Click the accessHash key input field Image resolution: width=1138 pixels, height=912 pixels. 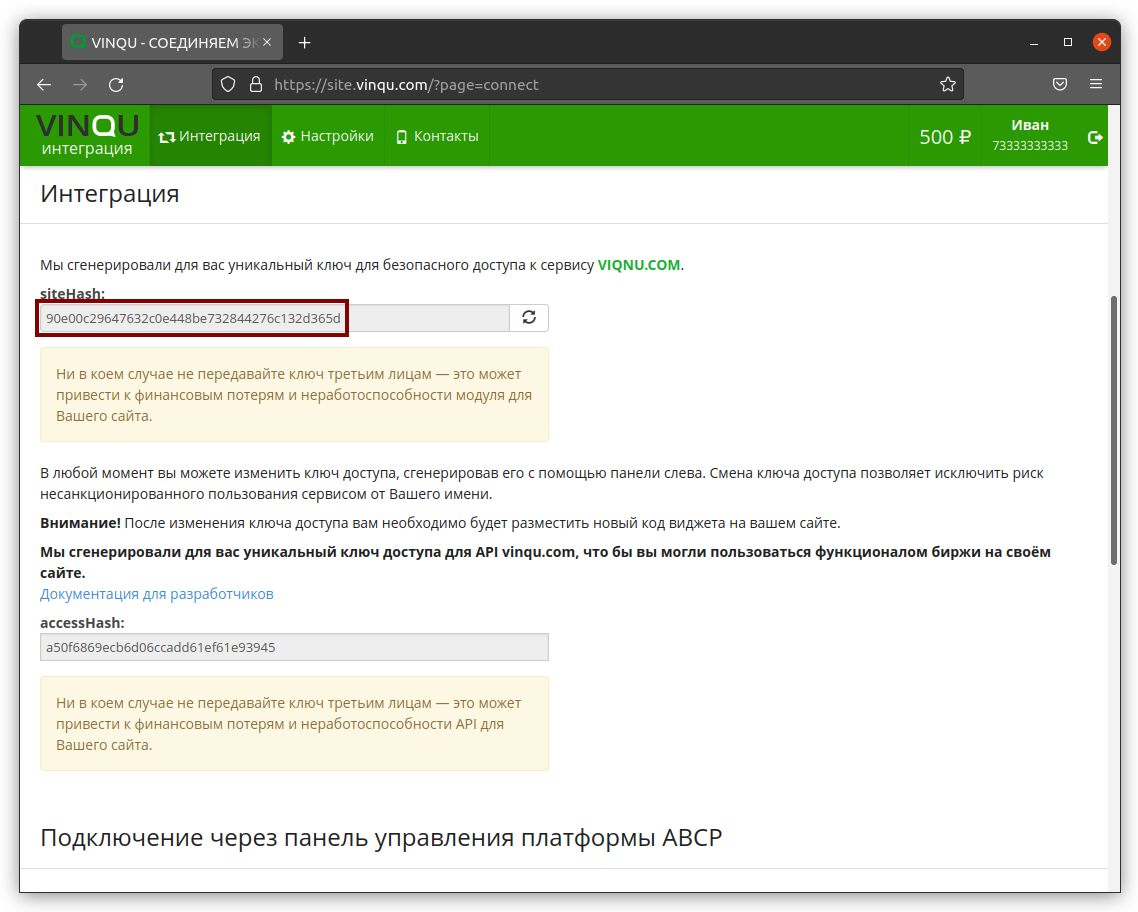point(294,647)
